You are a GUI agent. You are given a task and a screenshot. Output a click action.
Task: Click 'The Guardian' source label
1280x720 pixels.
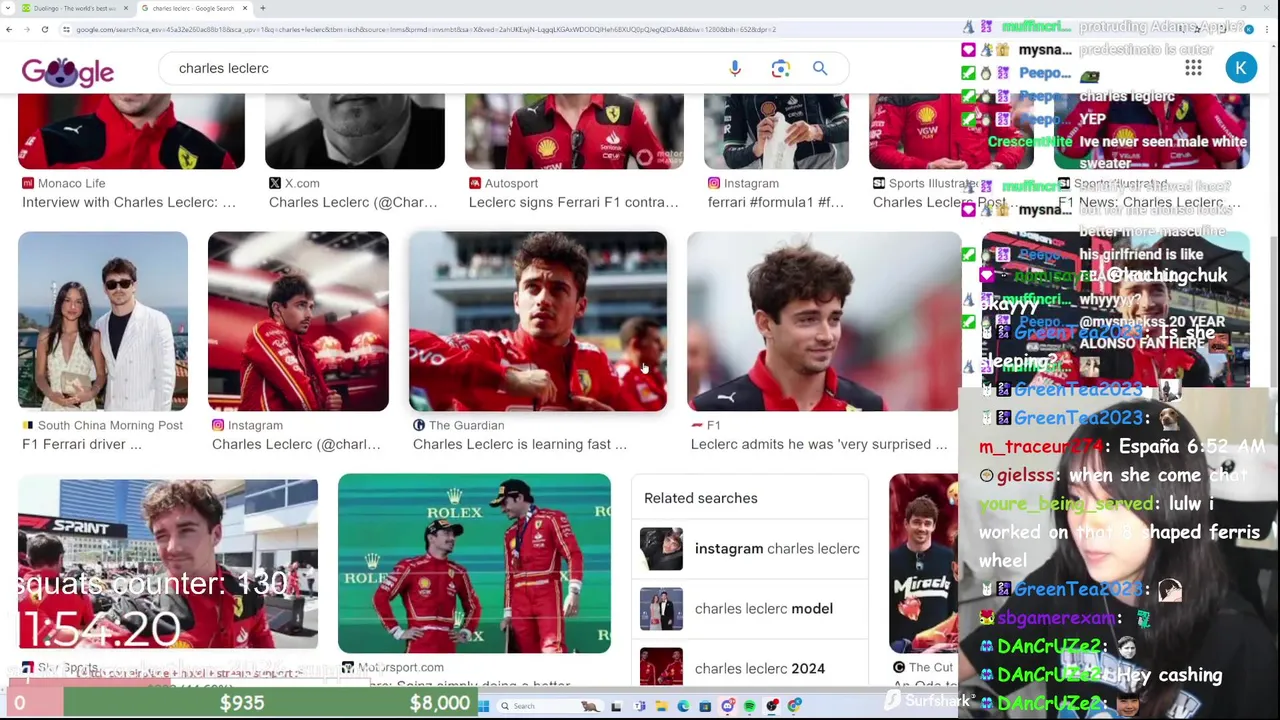467,425
